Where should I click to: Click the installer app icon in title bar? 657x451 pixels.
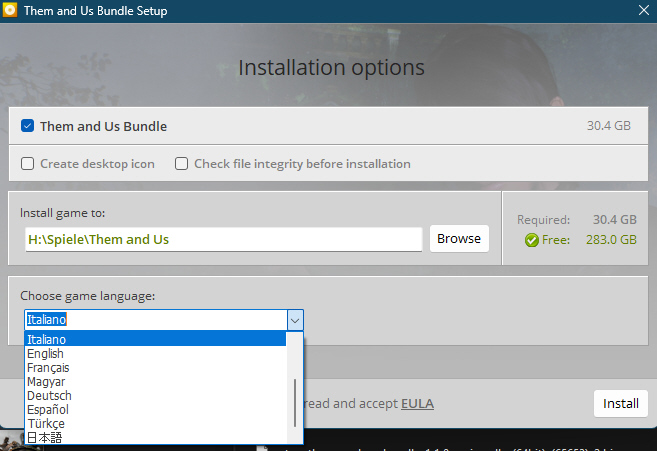(10, 10)
